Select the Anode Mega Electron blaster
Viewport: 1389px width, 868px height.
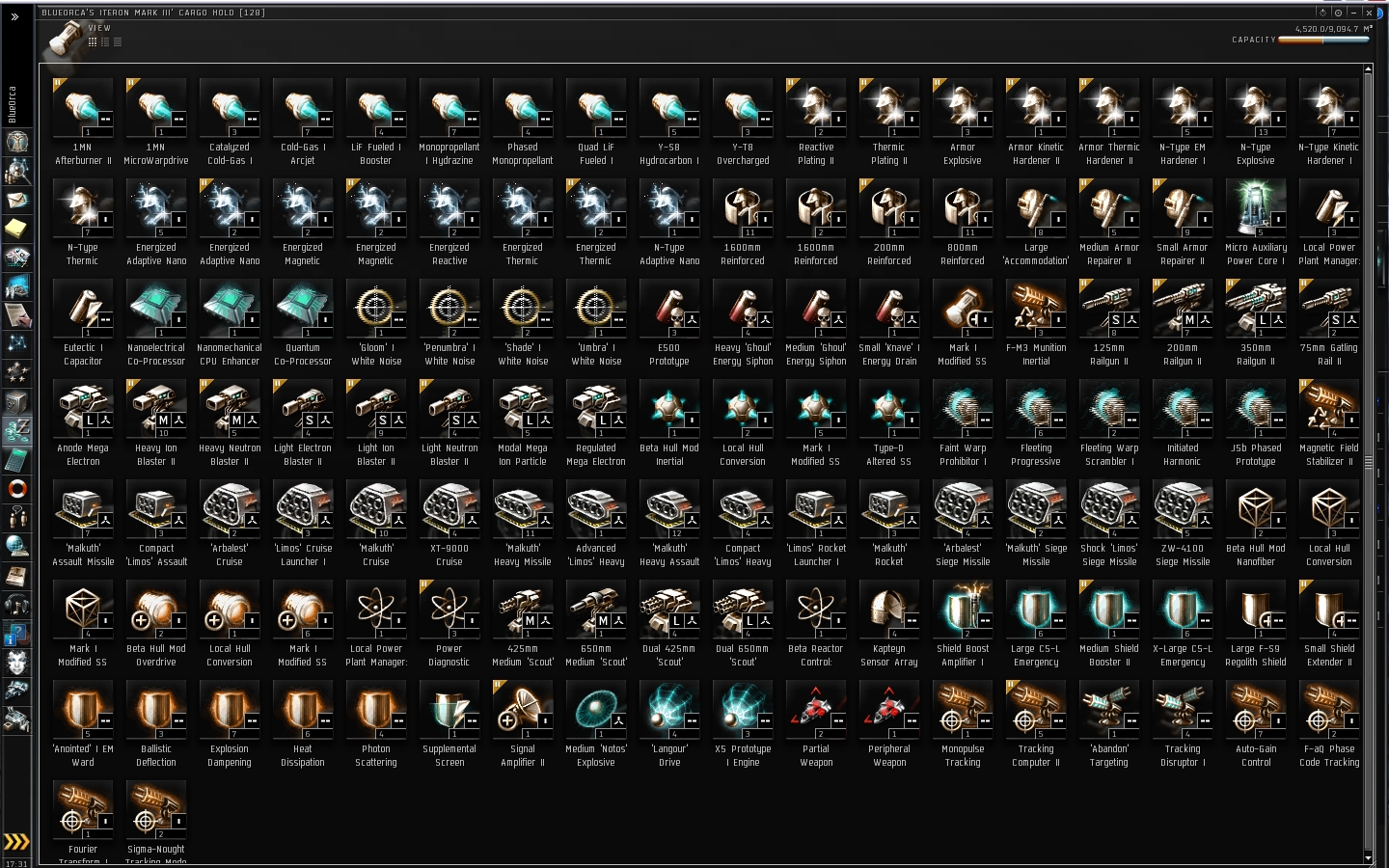[83, 423]
